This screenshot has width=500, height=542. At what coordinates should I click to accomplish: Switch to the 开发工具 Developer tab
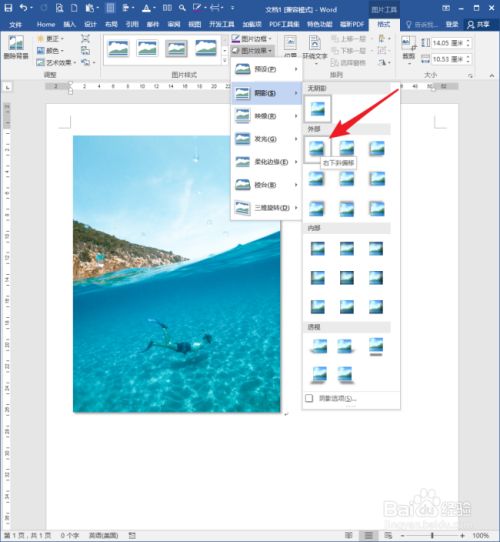(222, 24)
